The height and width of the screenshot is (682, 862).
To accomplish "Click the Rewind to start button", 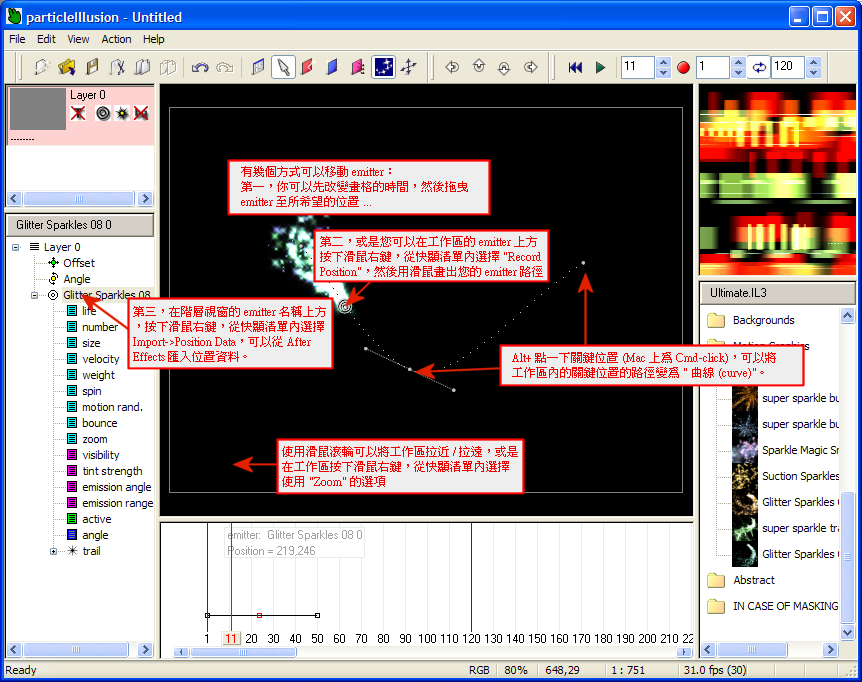I will (575, 68).
